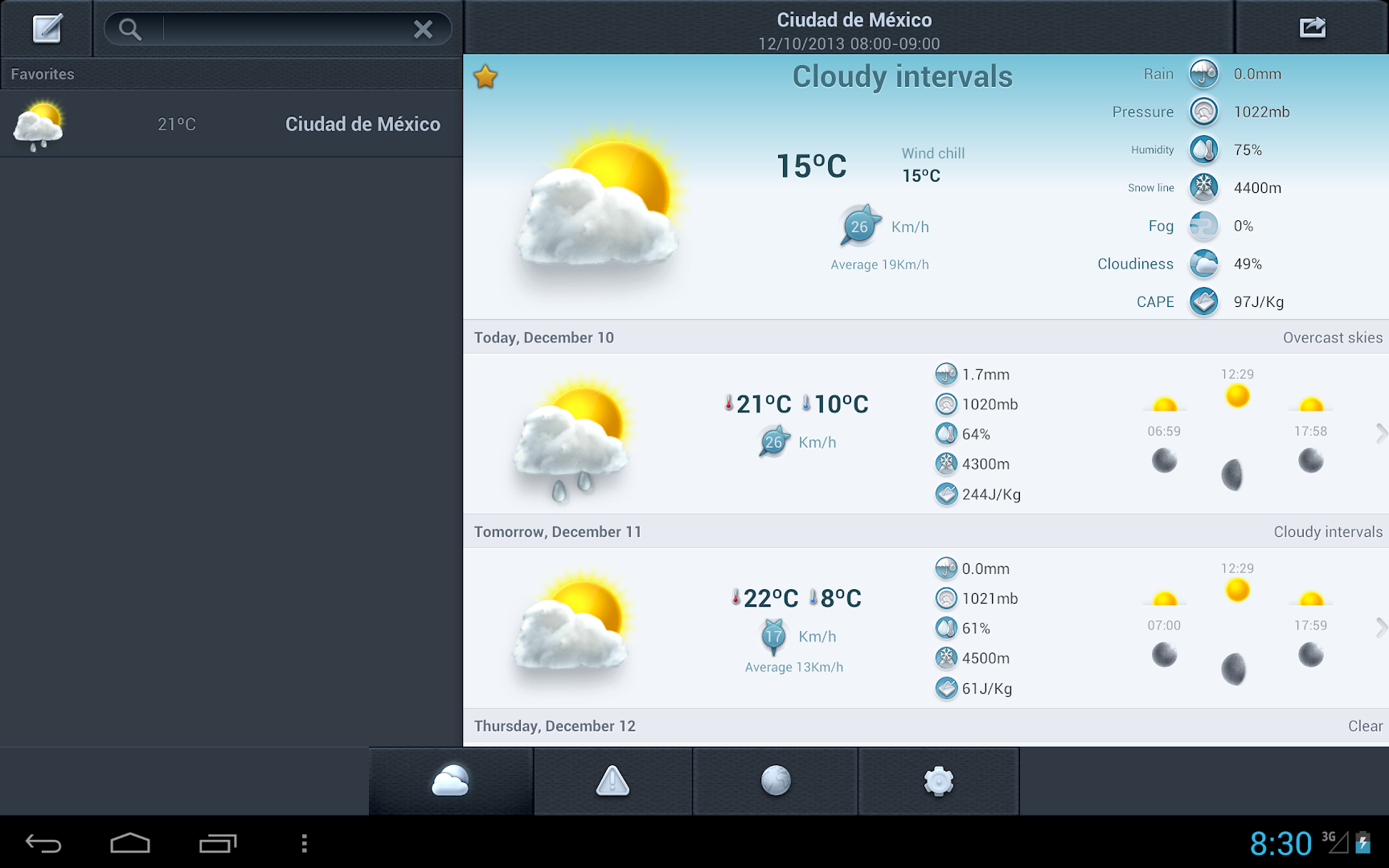This screenshot has width=1389, height=868.
Task: Tap the Cloudy intervals heading
Action: point(902,76)
